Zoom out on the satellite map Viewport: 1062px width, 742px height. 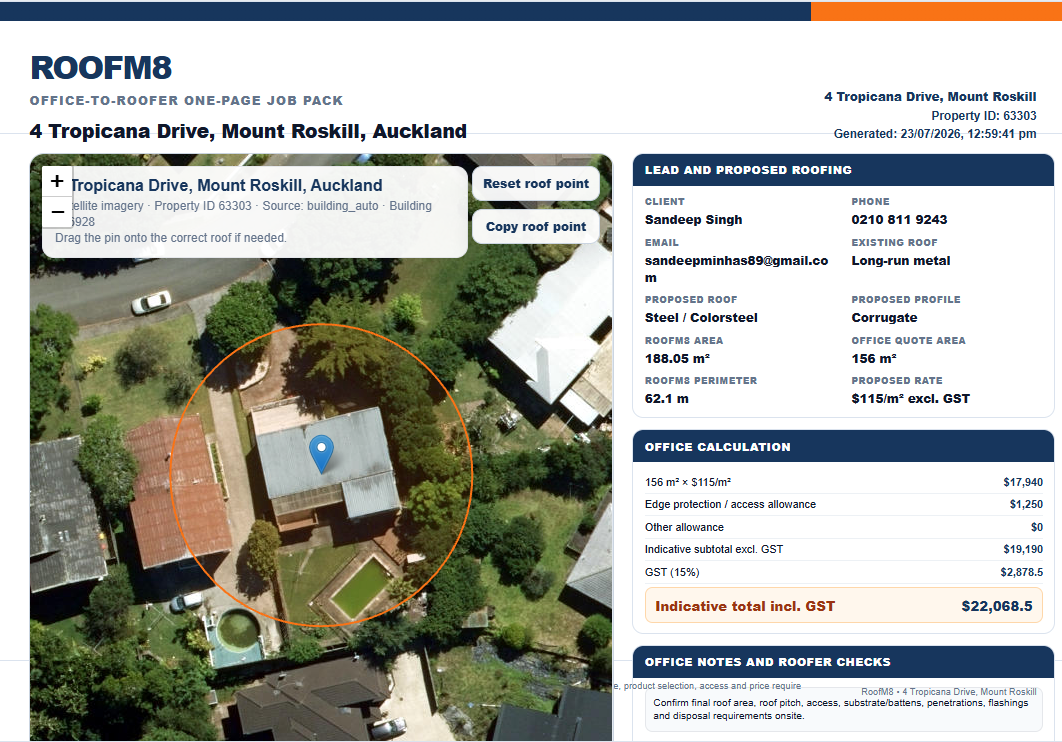tap(58, 212)
